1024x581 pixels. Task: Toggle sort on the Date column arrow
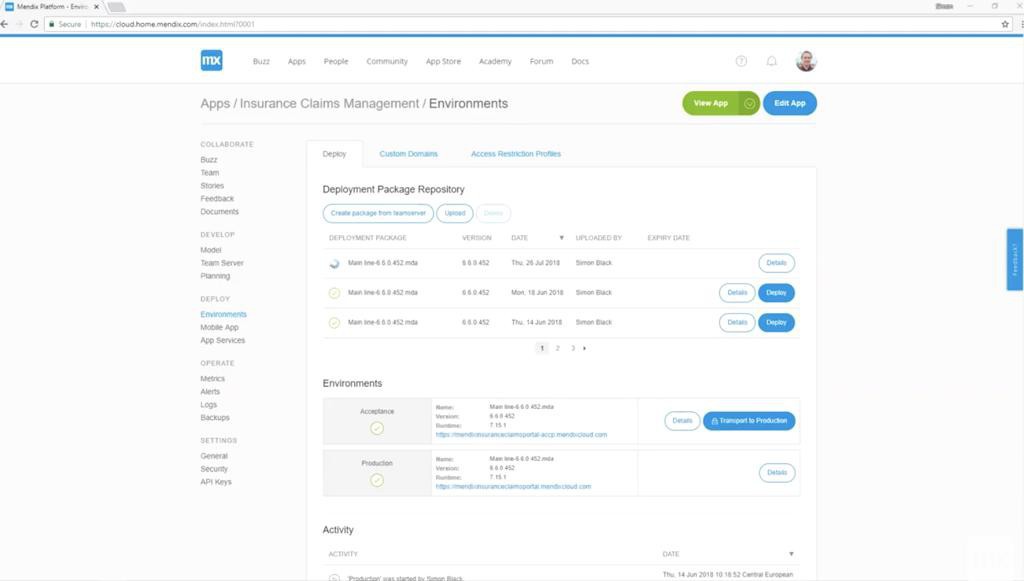tap(561, 238)
